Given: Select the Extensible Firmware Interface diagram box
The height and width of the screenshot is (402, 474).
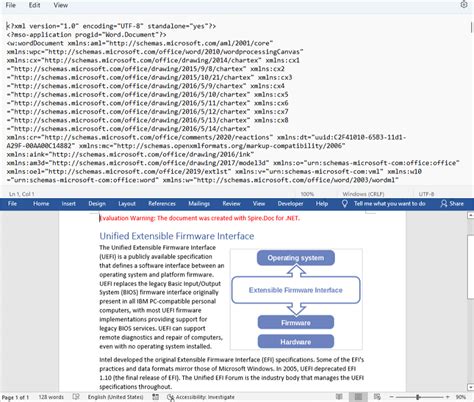Looking at the screenshot, I should pos(296,290).
